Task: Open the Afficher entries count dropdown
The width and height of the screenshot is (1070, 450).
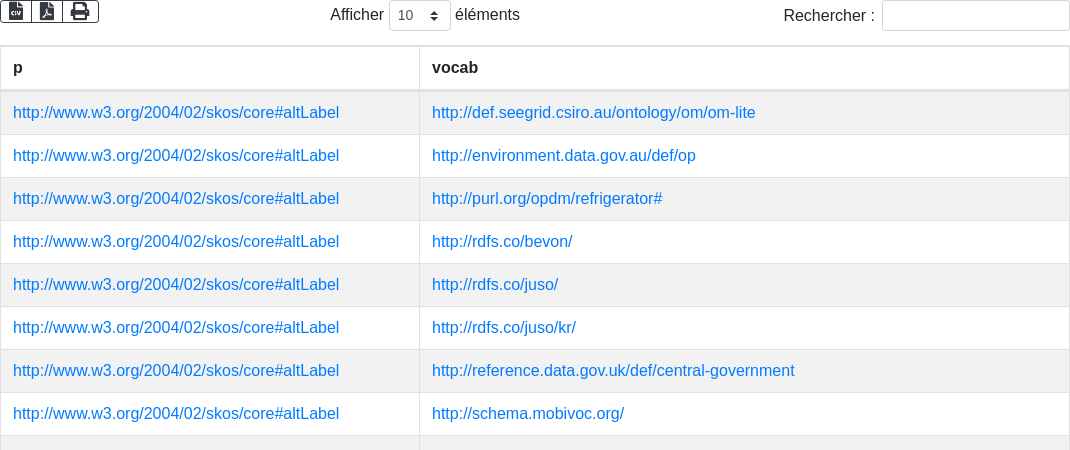Action: point(418,15)
